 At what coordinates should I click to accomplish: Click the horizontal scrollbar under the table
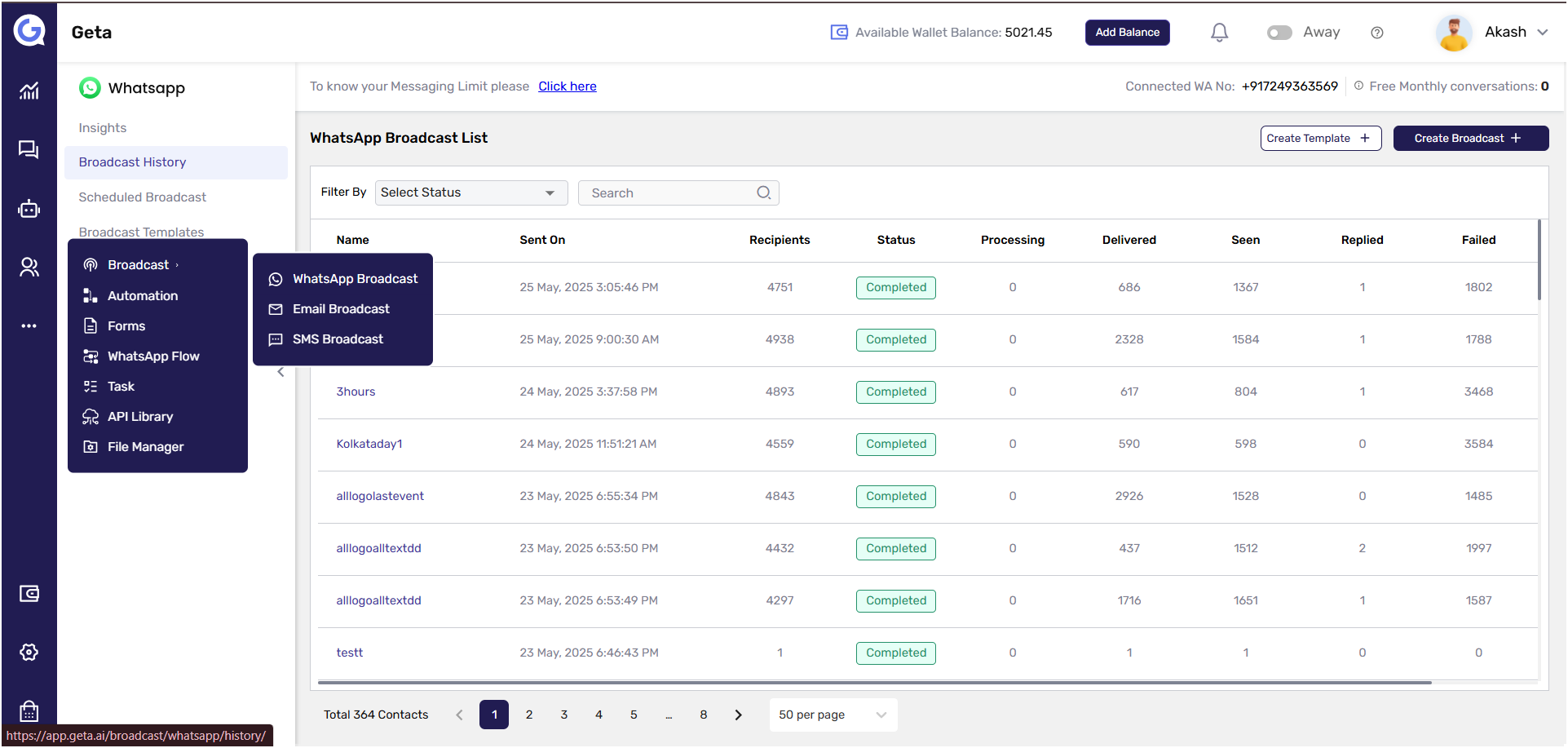coord(874,683)
